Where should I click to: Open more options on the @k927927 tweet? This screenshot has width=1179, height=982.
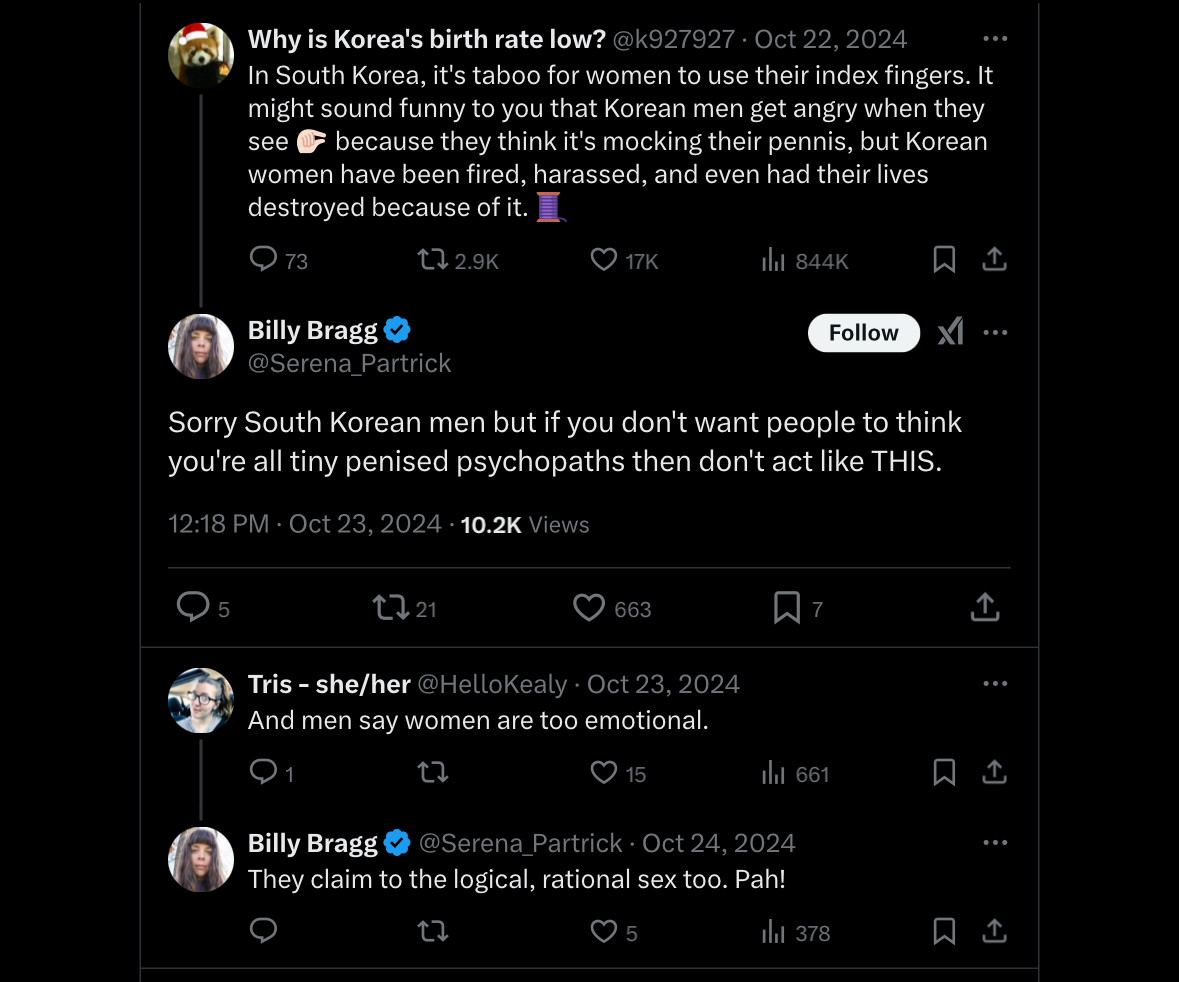pyautogui.click(x=995, y=38)
